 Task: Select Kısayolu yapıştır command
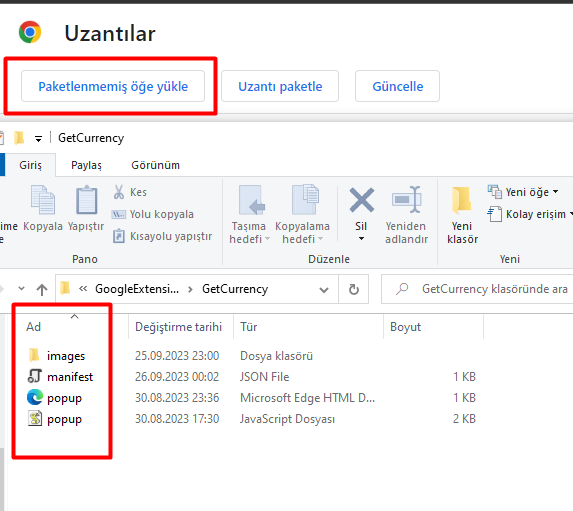[162, 236]
